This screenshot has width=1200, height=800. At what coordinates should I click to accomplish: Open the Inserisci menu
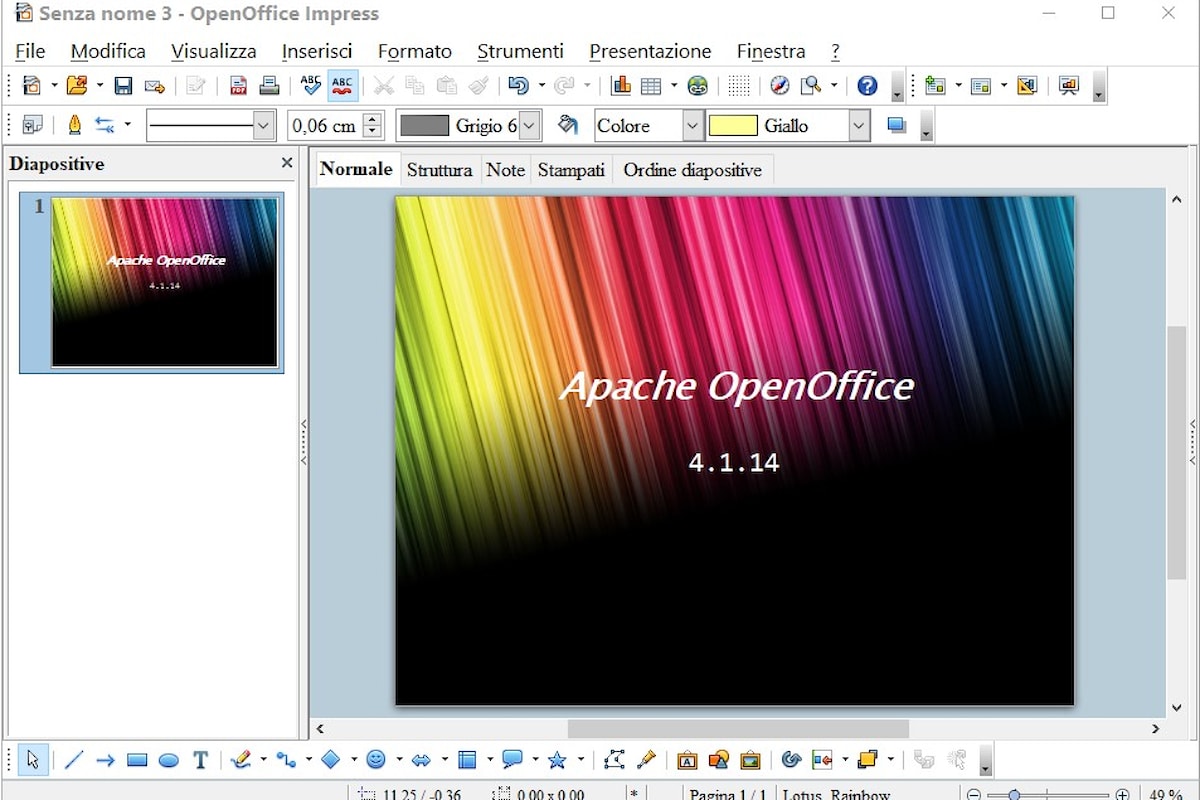(317, 51)
